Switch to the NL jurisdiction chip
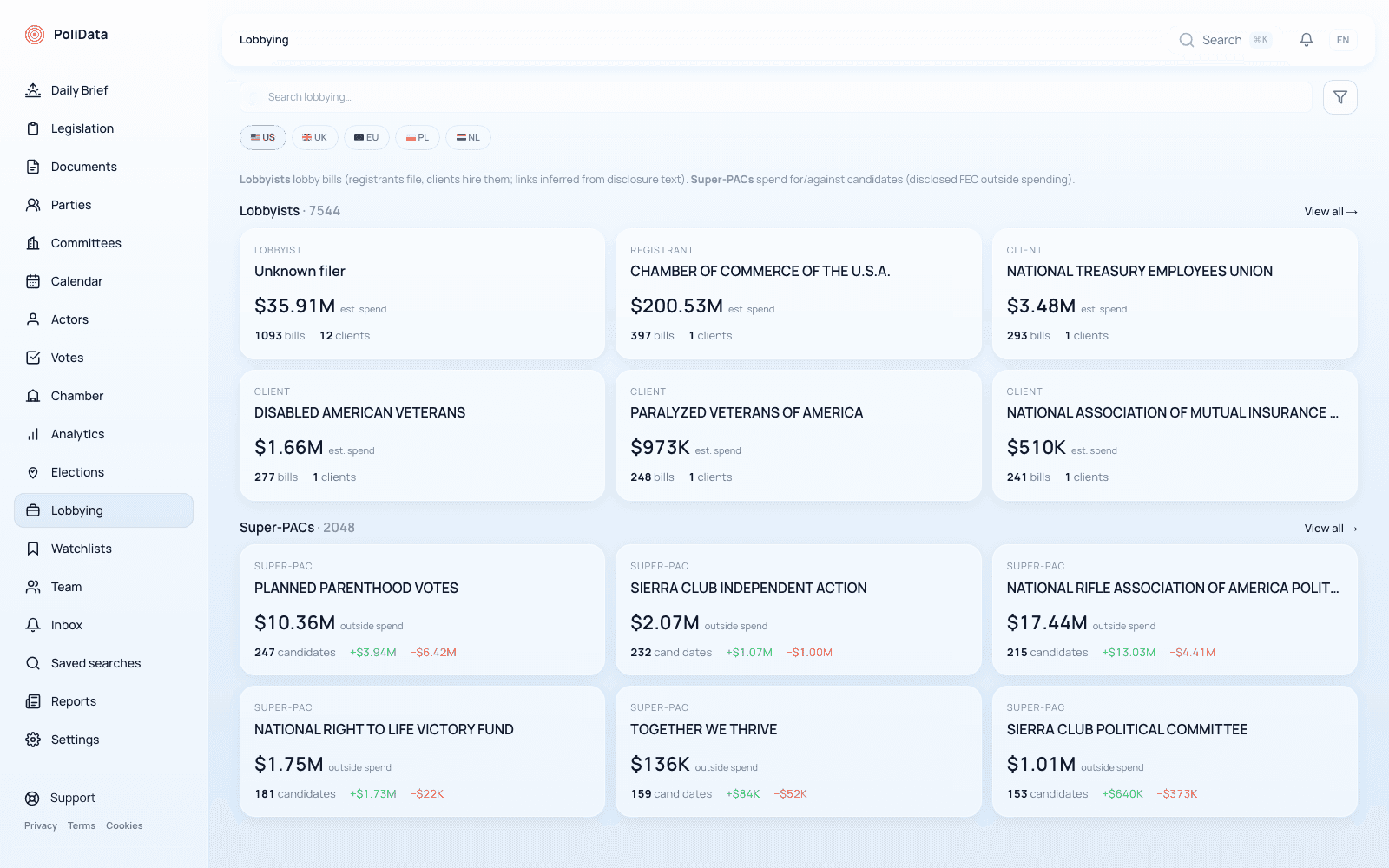1389x868 pixels. pos(468,137)
